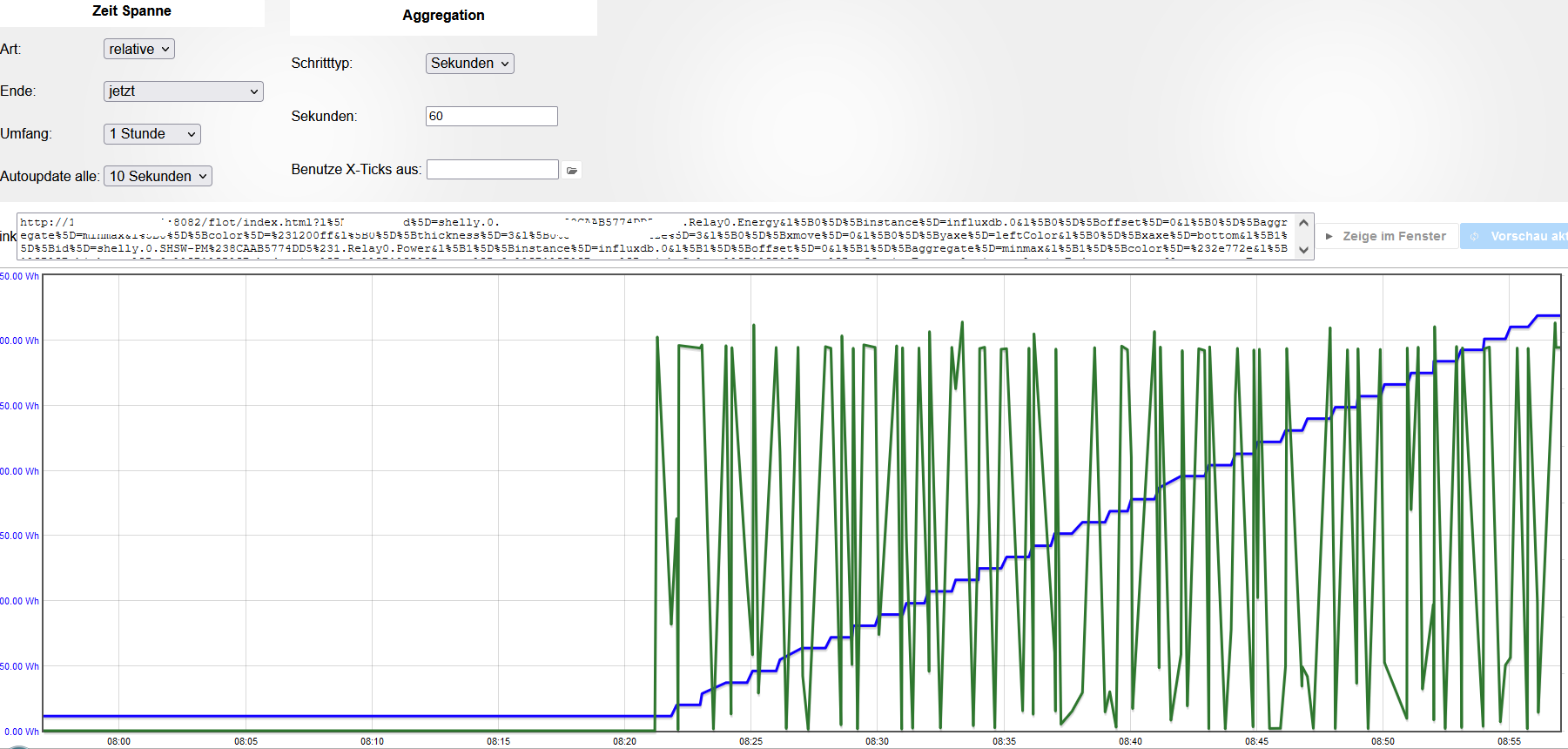The height and width of the screenshot is (749, 1568).
Task: Open the Autoupdate dropdown showing 10 Sekunden
Action: 158,176
